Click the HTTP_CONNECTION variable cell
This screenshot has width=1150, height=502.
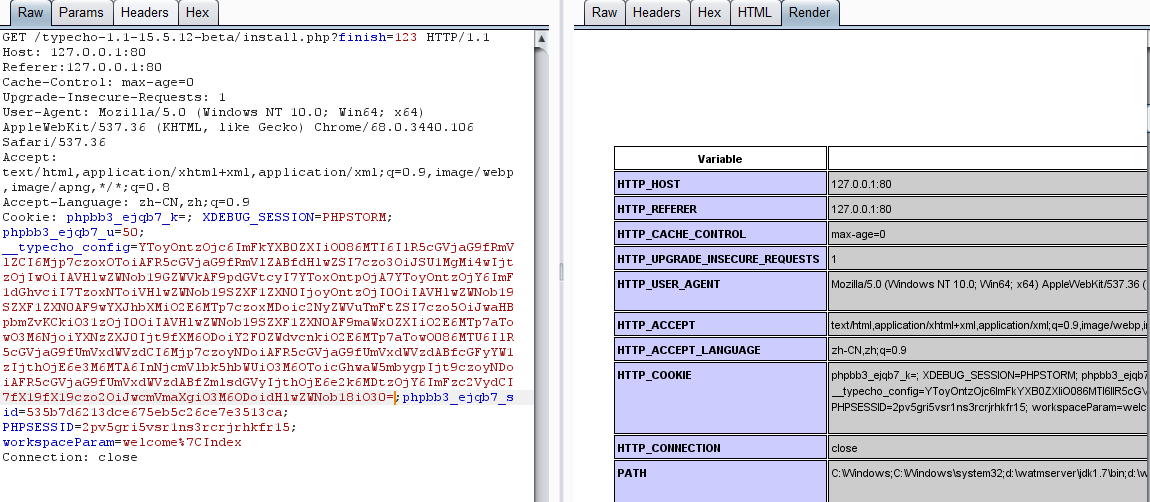pos(719,448)
